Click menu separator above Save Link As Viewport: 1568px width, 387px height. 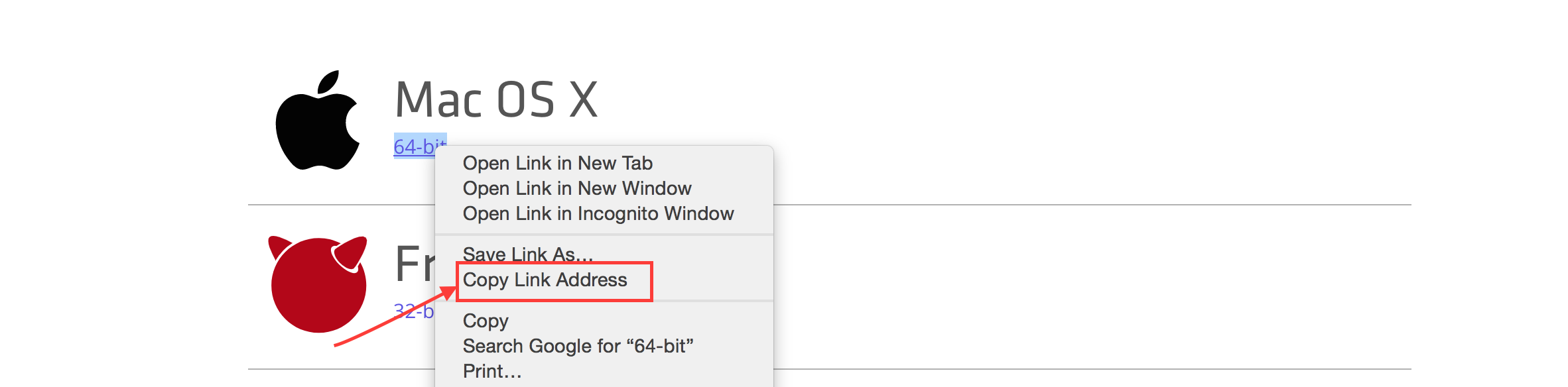pos(604,235)
